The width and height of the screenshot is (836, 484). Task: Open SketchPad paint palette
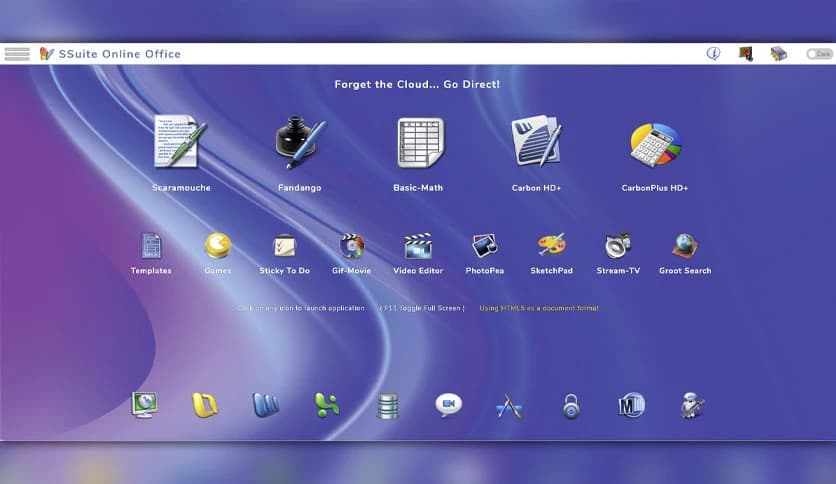tap(551, 245)
